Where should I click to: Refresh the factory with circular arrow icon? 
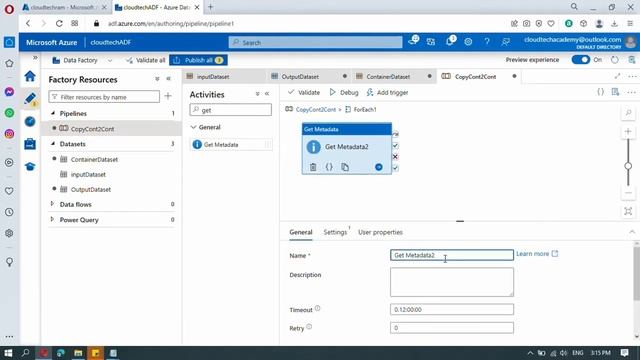[615, 60]
